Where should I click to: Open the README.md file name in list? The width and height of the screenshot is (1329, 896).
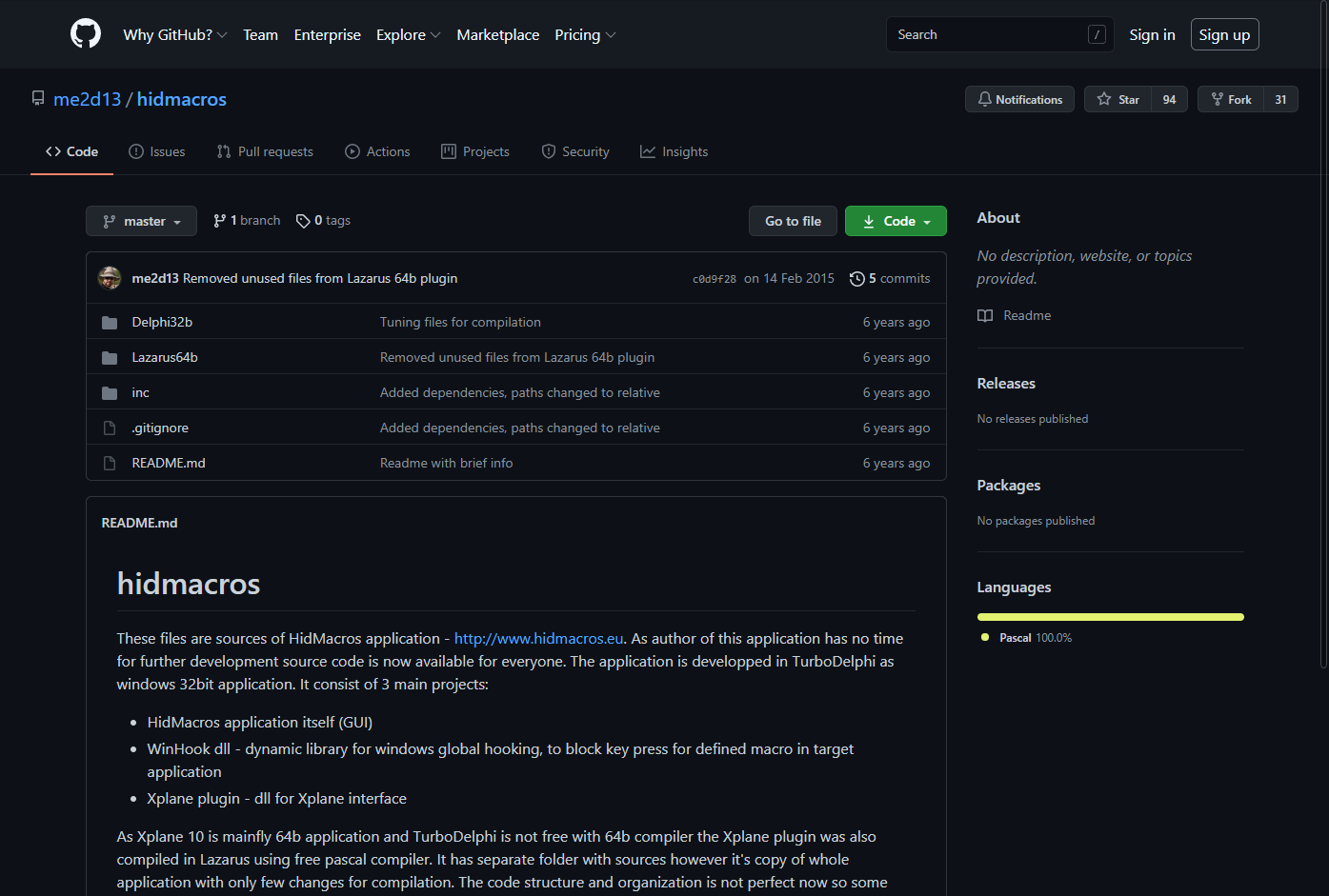point(169,464)
